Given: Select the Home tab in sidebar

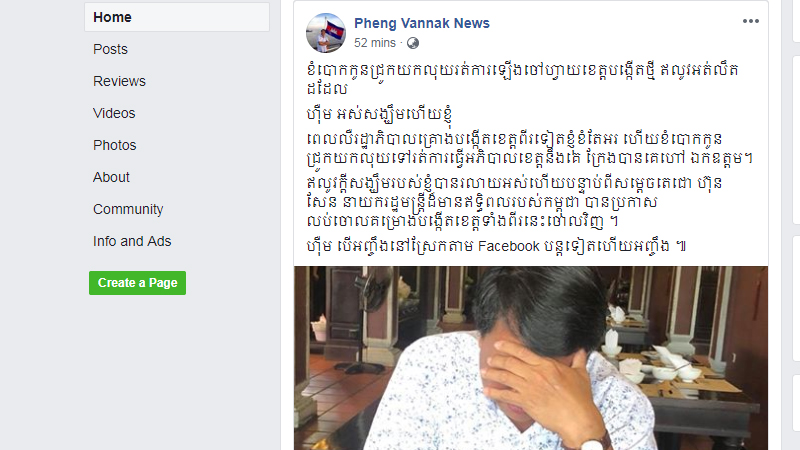Looking at the screenshot, I should (x=177, y=17).
